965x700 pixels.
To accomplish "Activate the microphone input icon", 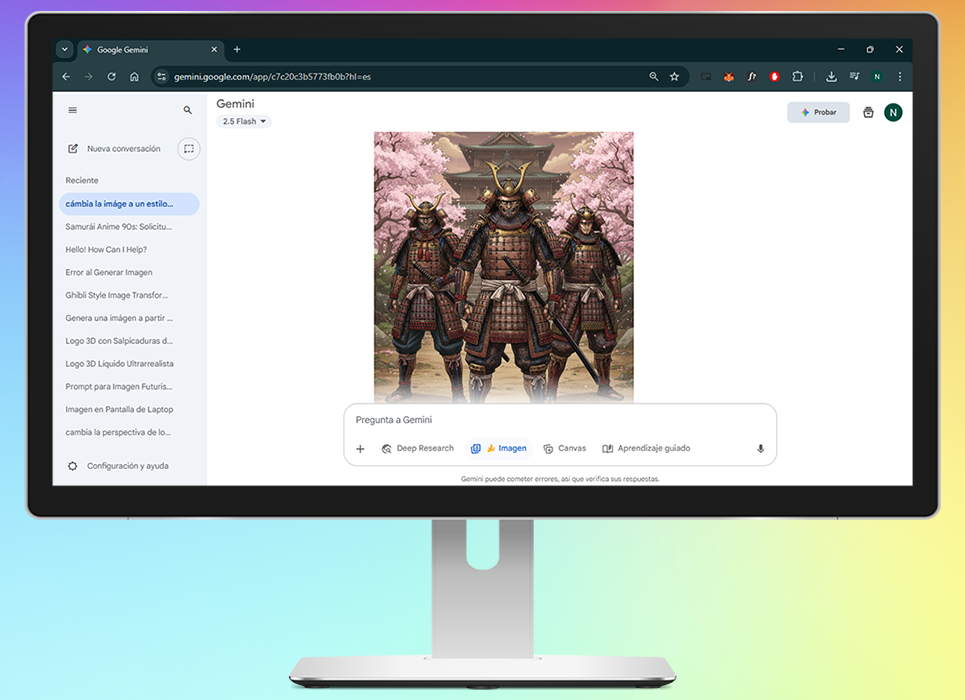I will 760,448.
